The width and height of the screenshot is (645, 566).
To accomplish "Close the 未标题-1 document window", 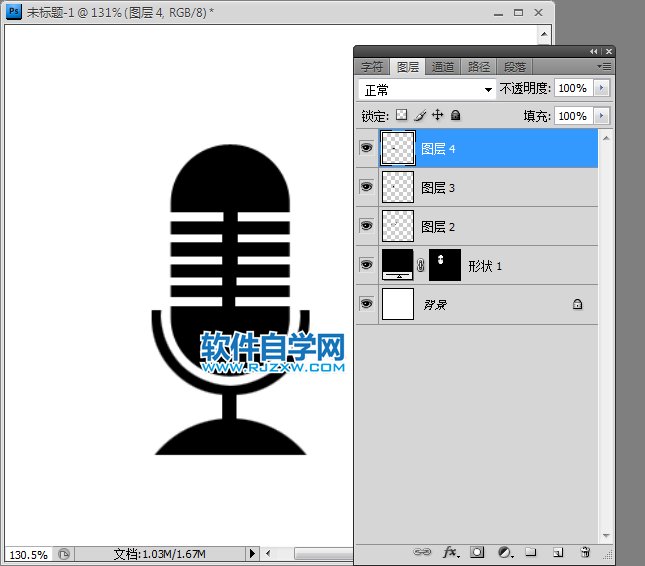I will click(x=538, y=13).
